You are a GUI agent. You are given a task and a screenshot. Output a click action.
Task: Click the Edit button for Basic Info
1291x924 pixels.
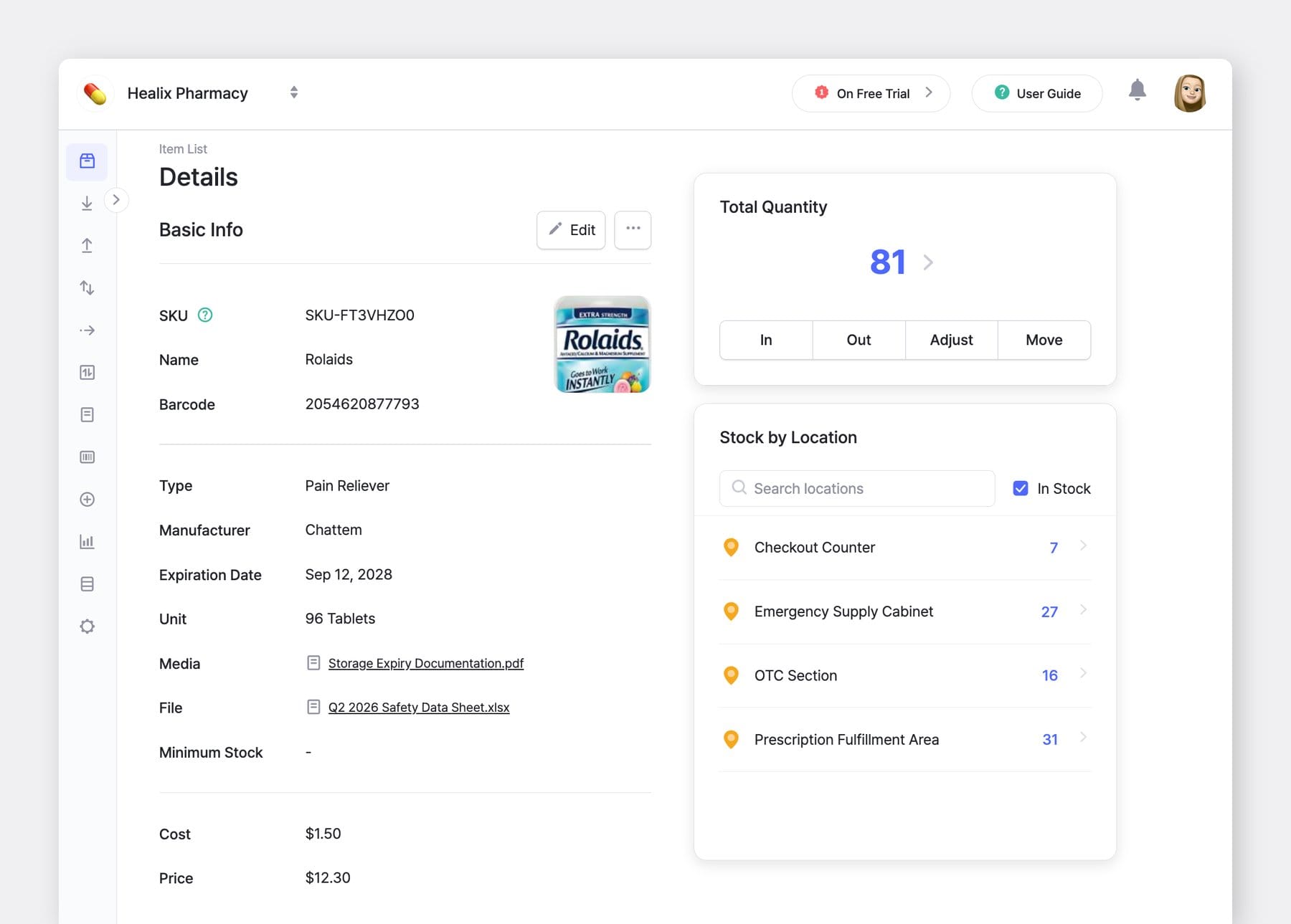click(x=570, y=229)
